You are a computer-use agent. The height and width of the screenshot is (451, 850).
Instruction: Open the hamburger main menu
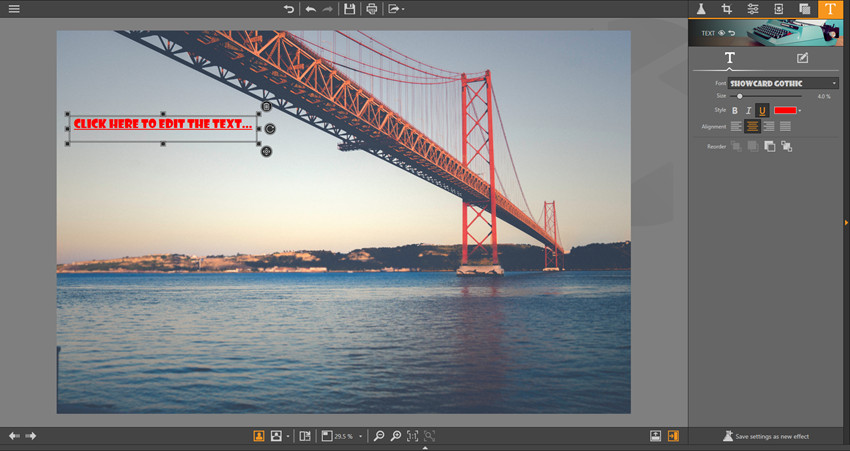point(14,9)
